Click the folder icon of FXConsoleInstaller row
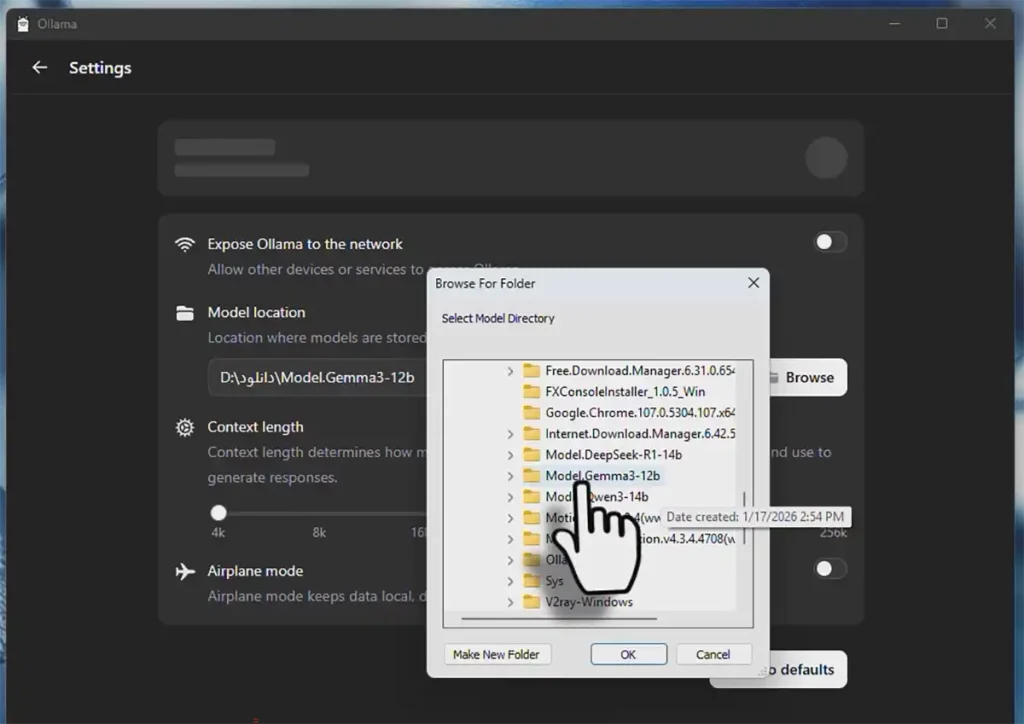 click(532, 392)
